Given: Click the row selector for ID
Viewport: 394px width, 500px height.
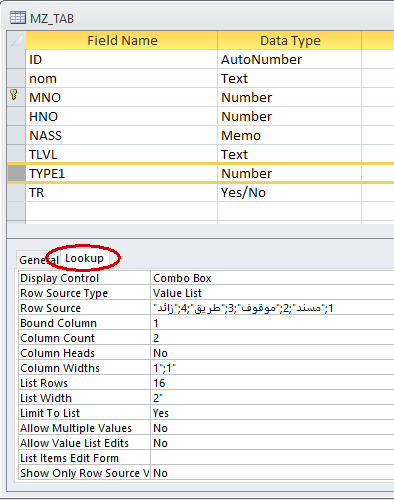Looking at the screenshot, I should click(16, 60).
